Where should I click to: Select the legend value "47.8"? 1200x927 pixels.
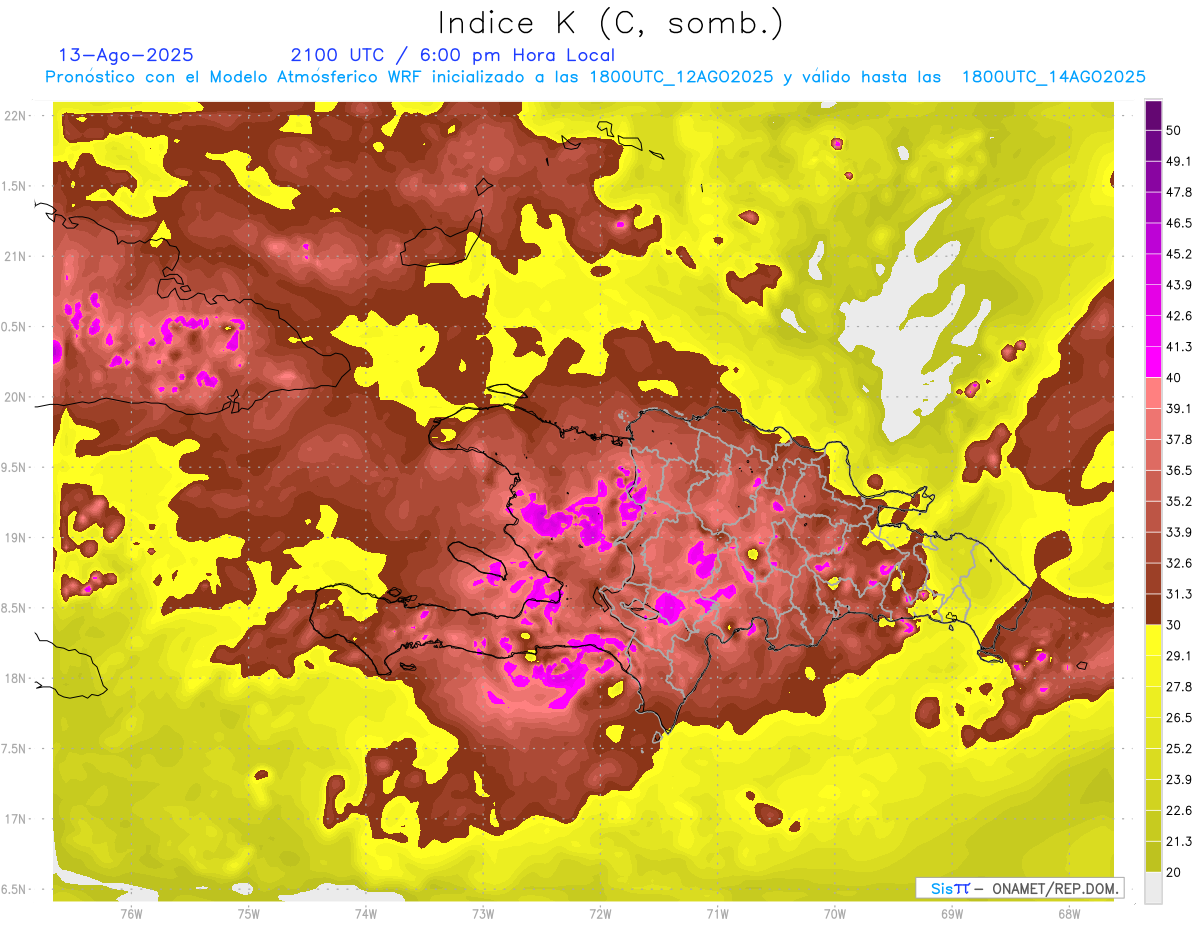tap(1178, 192)
